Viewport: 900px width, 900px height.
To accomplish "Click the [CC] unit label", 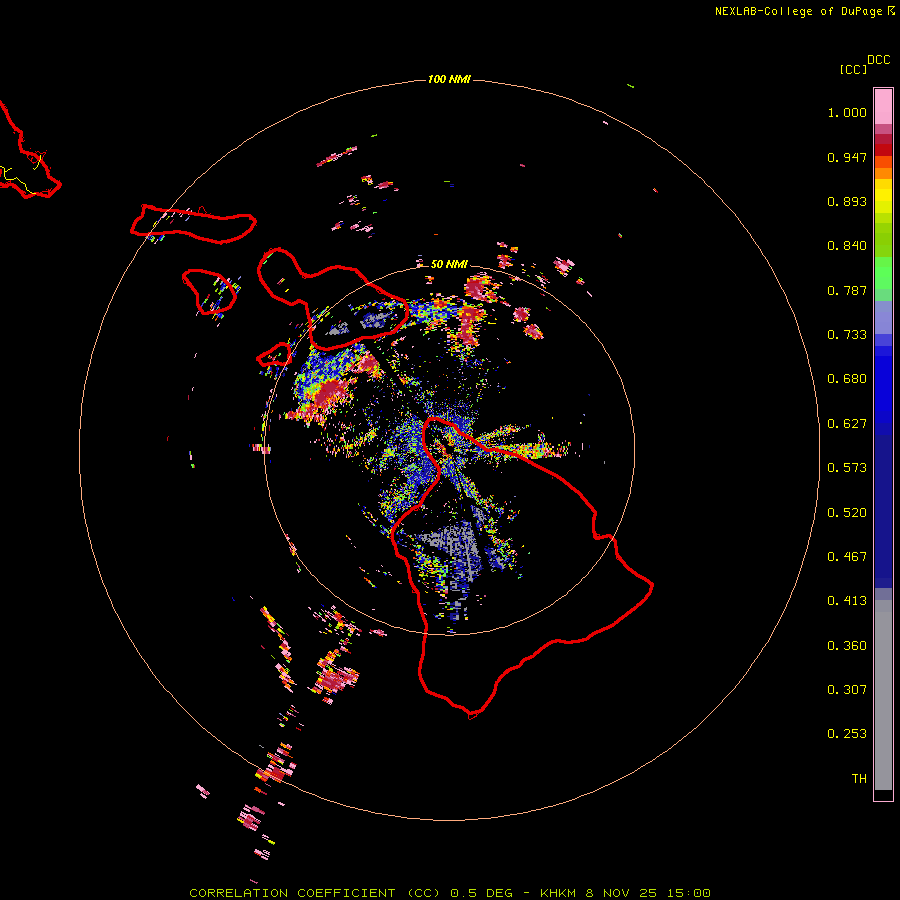I will (x=853, y=69).
